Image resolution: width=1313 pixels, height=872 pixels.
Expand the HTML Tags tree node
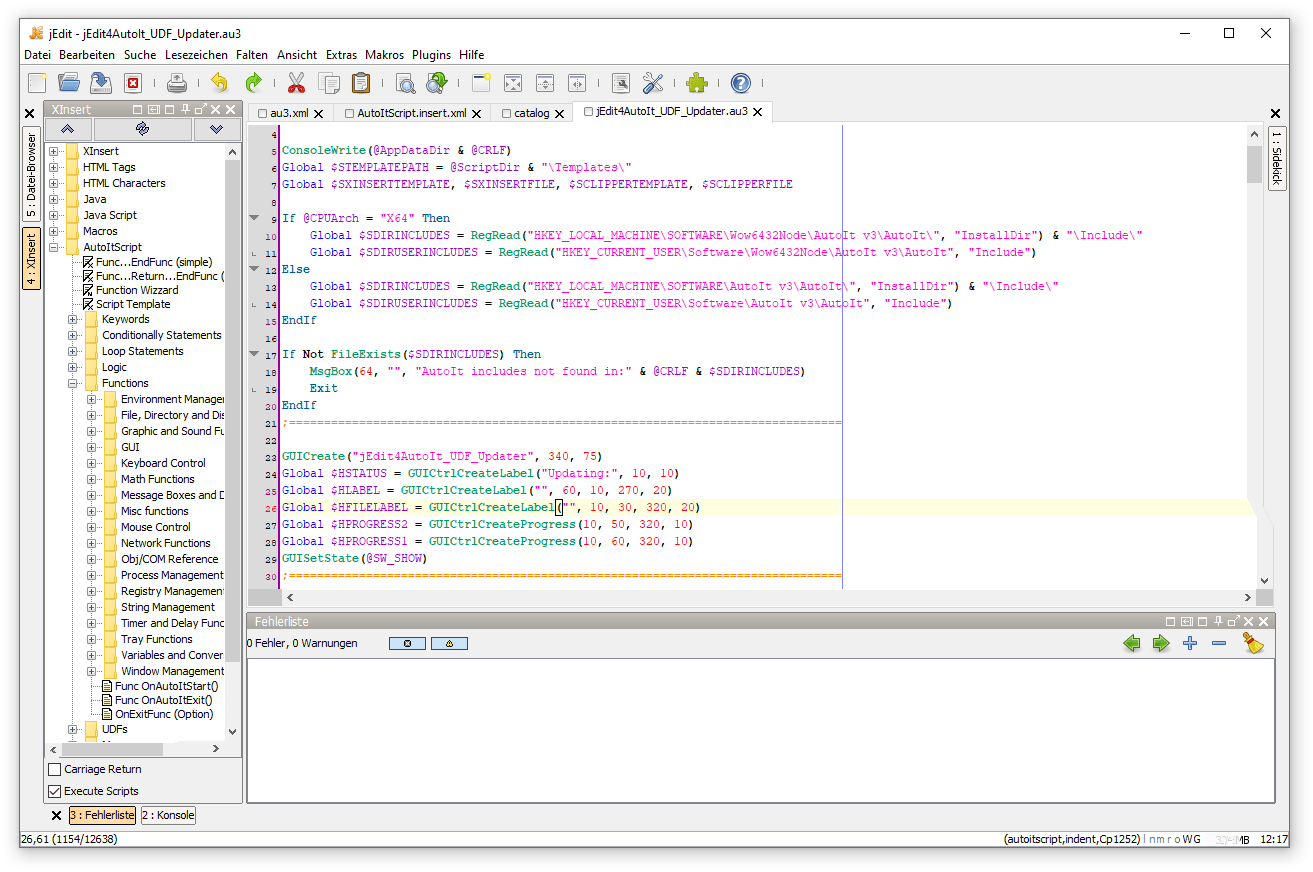pyautogui.click(x=54, y=167)
